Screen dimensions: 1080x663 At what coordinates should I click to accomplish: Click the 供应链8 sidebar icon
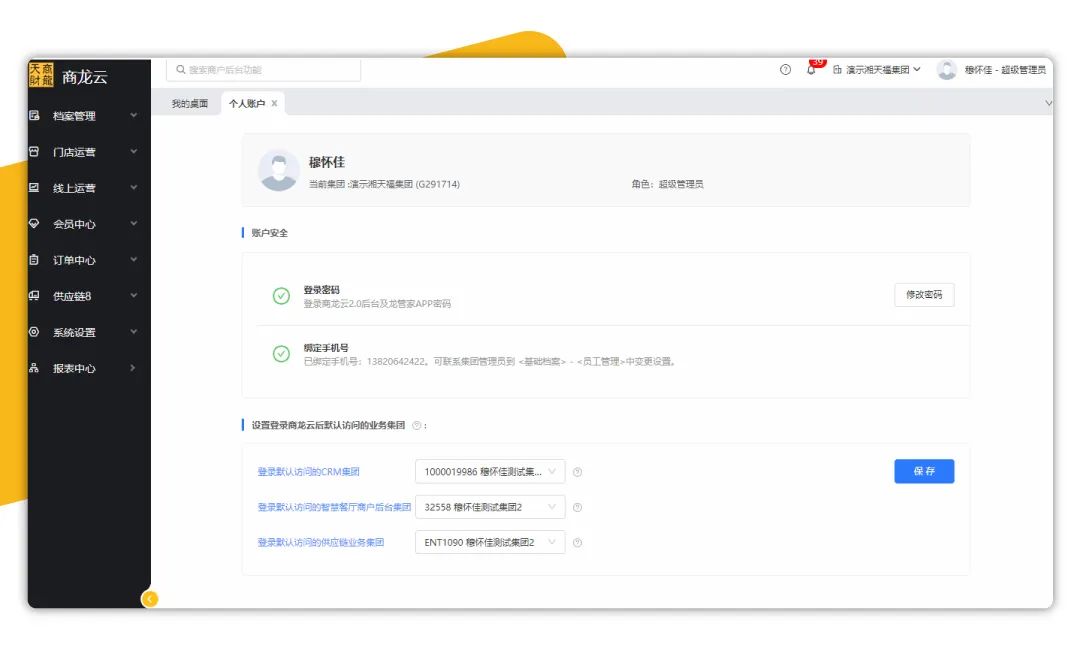[x=34, y=295]
